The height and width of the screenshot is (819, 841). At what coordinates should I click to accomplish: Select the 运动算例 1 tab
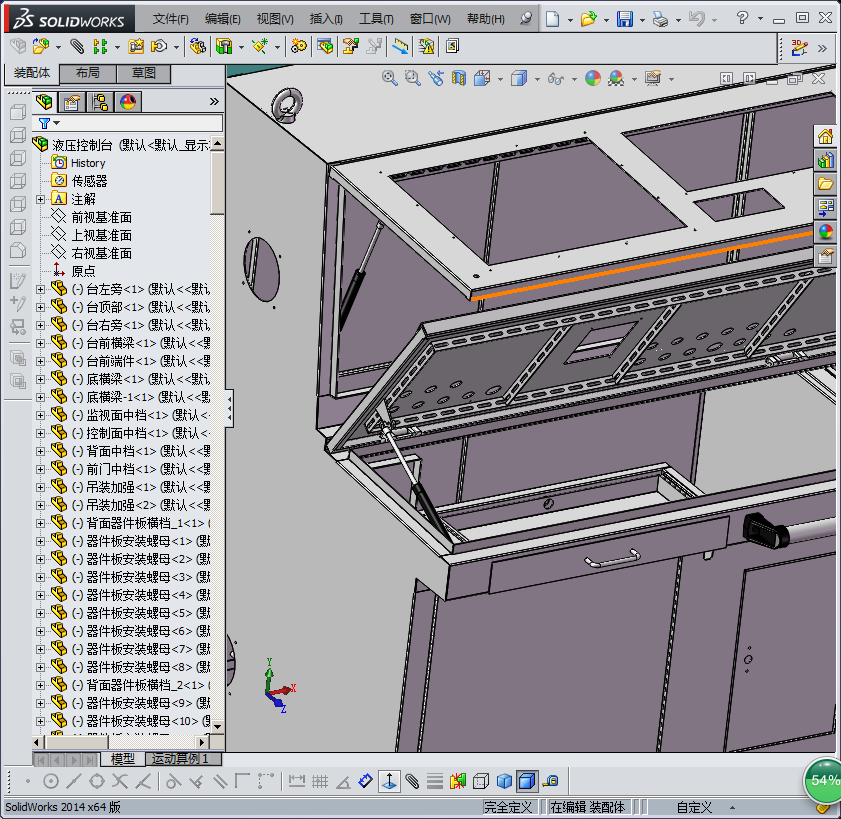click(x=181, y=759)
